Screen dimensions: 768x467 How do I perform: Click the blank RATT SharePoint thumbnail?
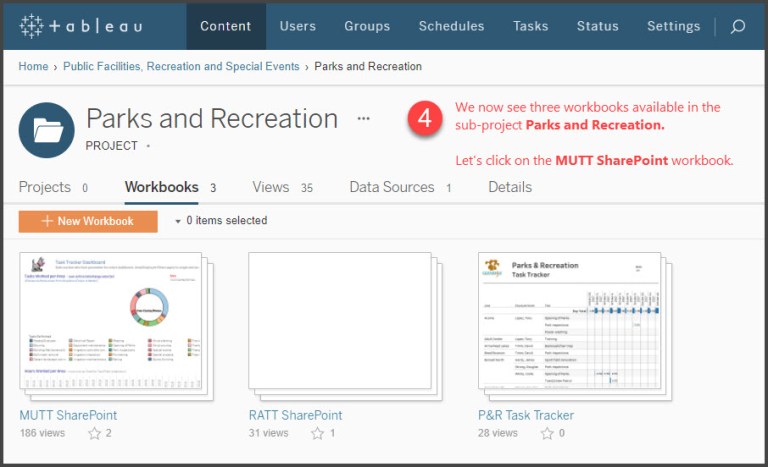(340, 322)
